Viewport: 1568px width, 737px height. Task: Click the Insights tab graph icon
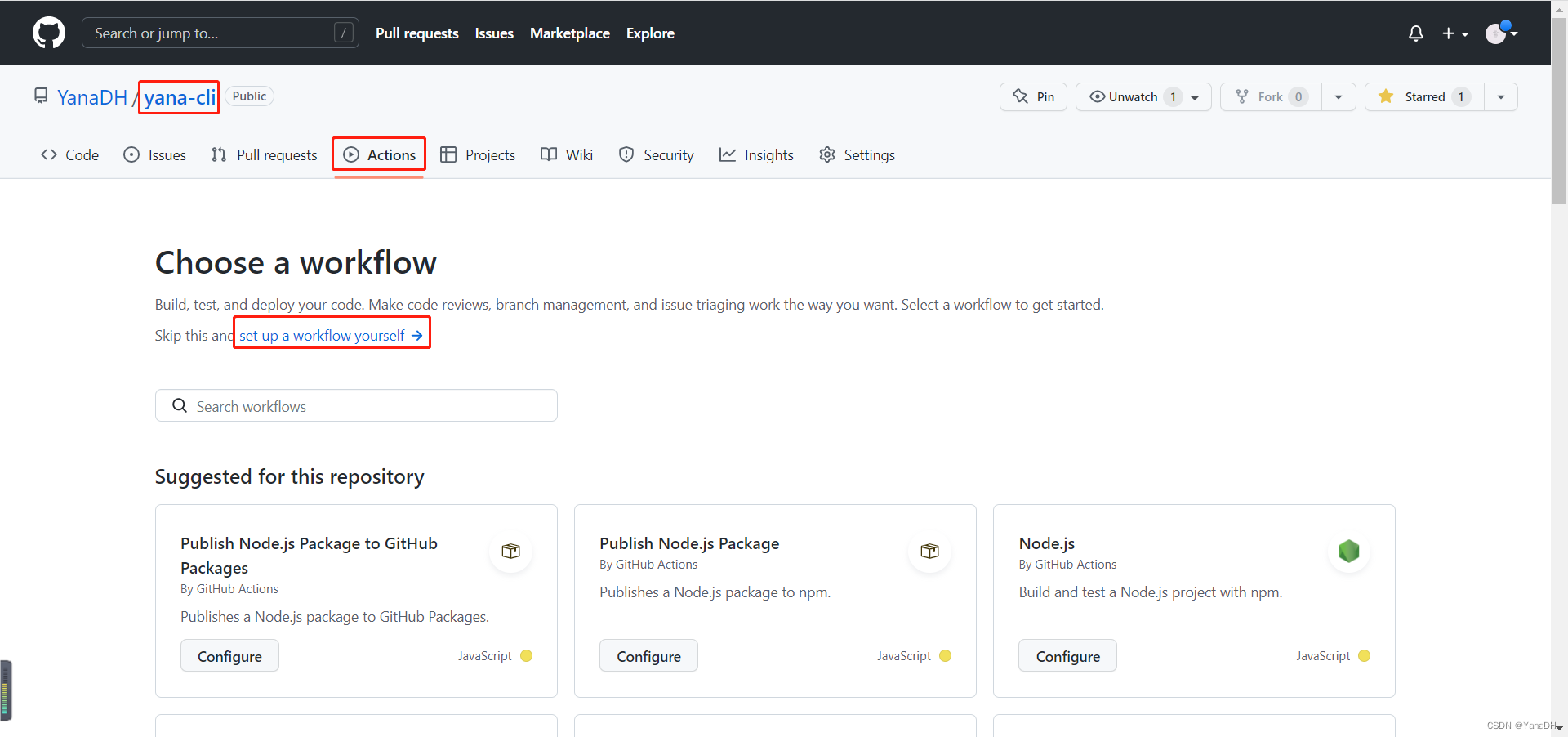click(x=728, y=154)
